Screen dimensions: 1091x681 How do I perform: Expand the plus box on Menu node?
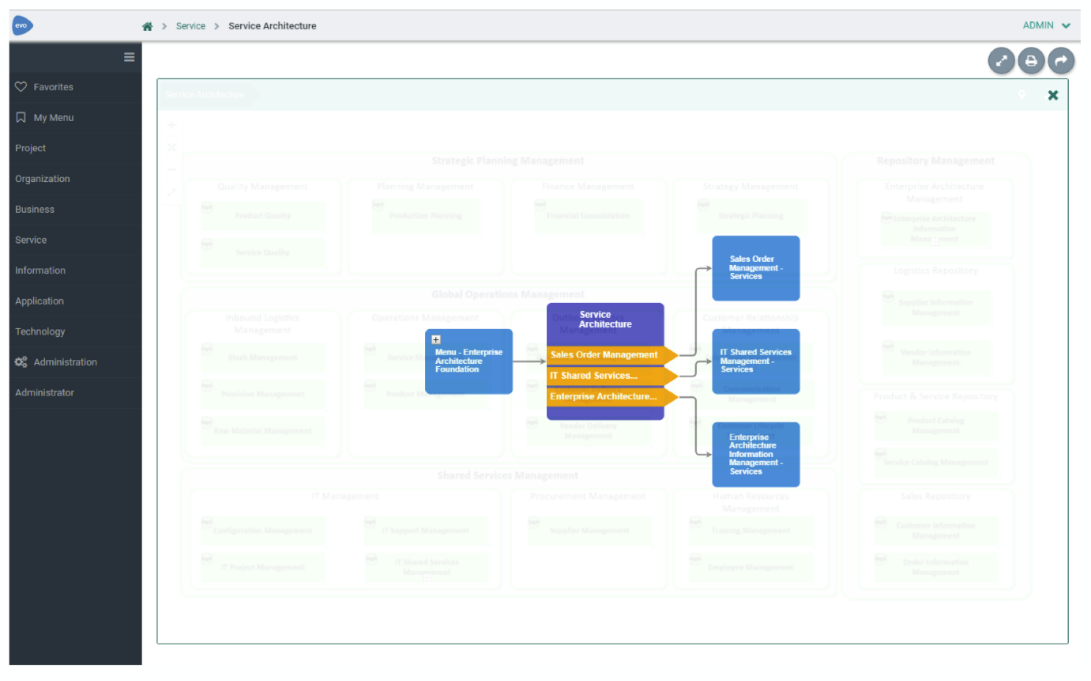pyautogui.click(x=436, y=339)
